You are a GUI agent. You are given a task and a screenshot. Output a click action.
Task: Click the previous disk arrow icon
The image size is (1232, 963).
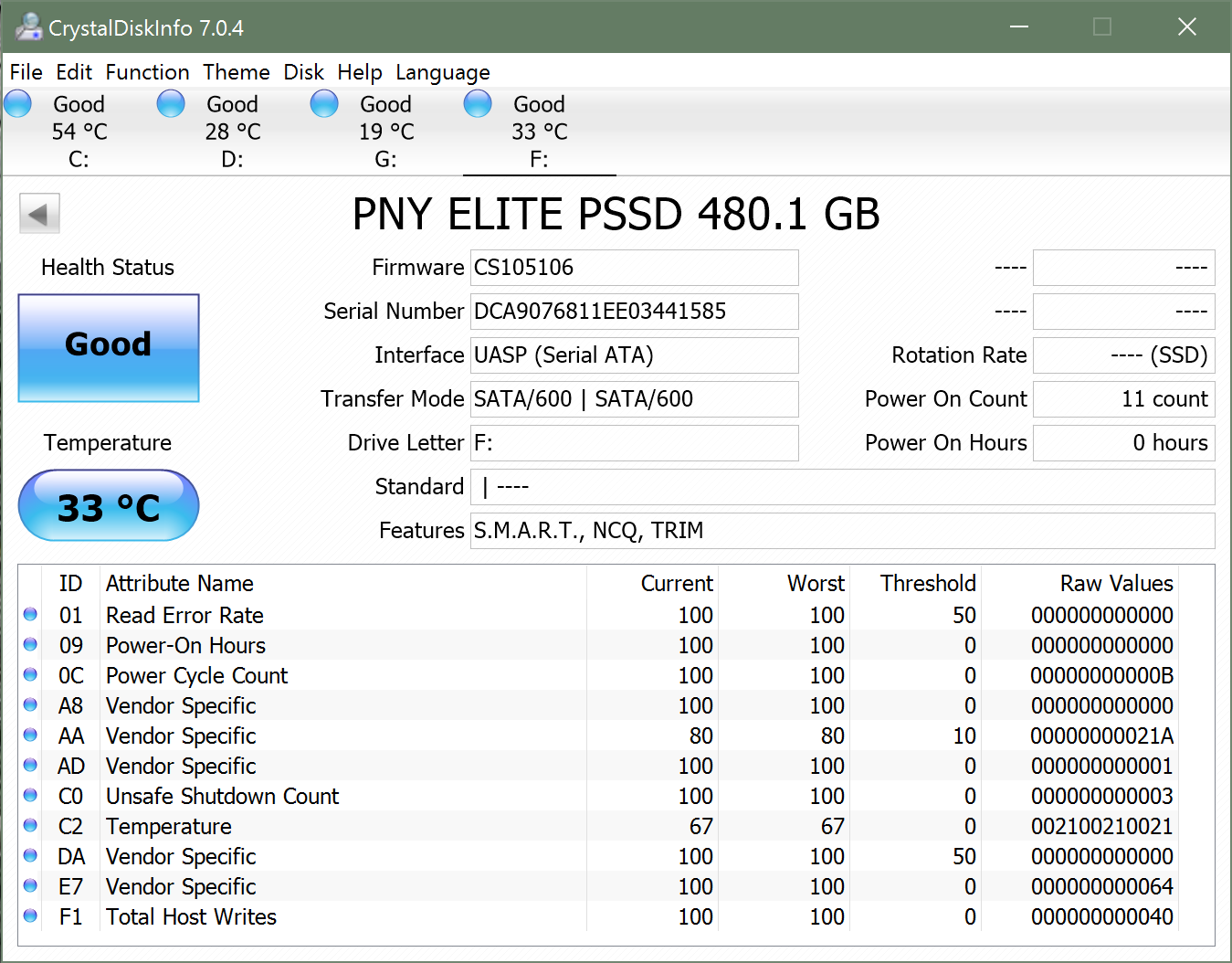39,215
